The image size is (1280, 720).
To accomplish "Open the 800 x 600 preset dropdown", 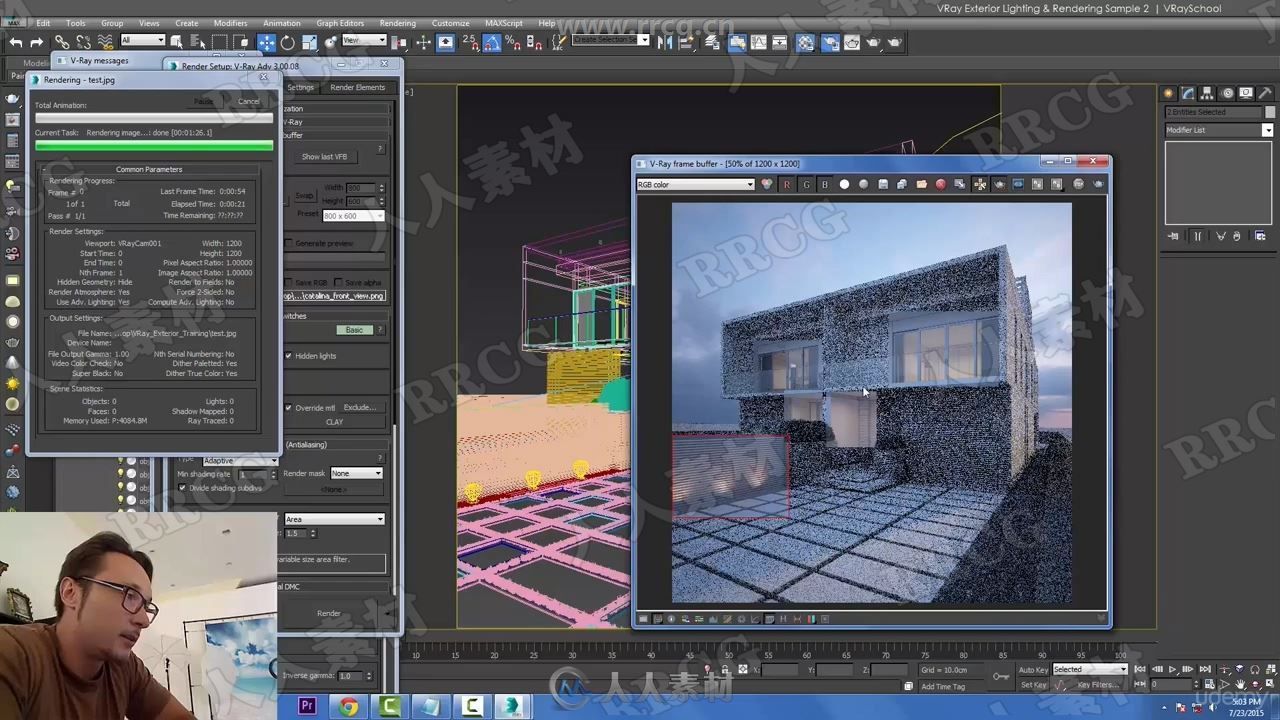I will click(352, 216).
